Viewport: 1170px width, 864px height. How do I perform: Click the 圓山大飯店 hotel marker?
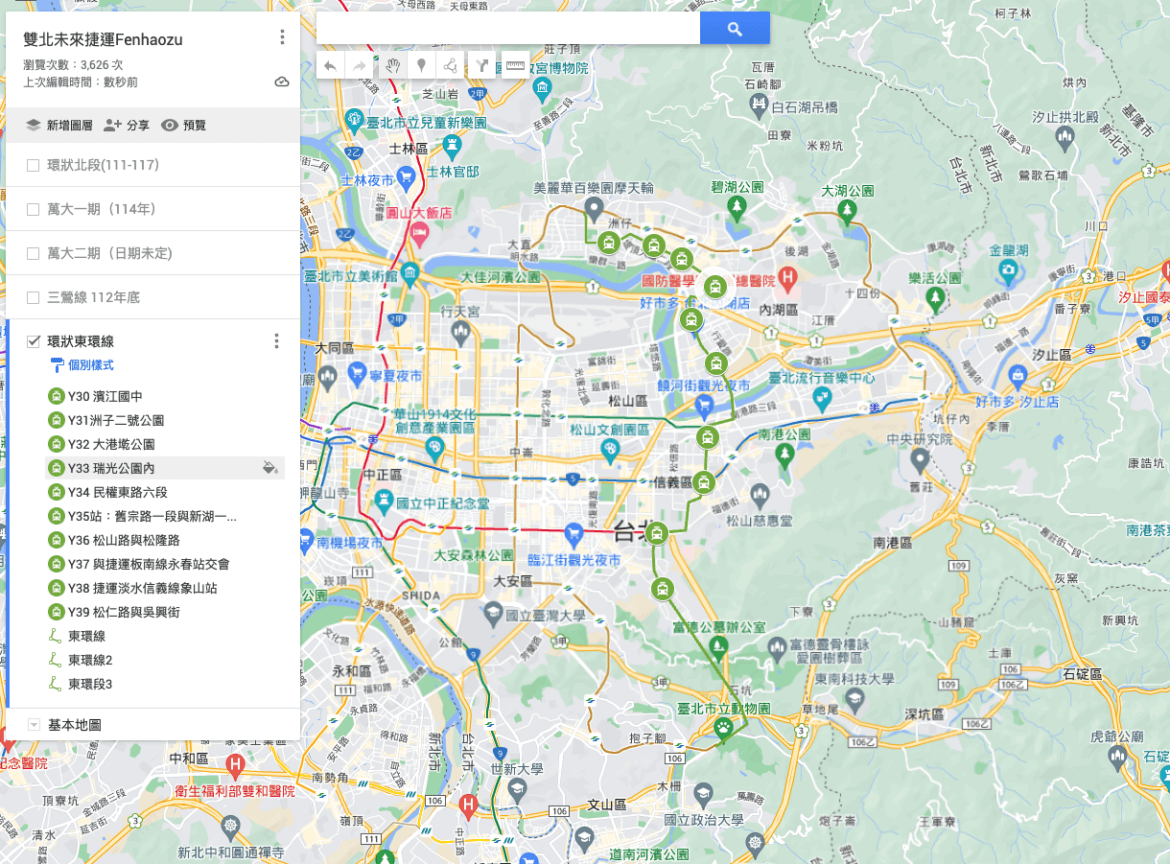point(420,234)
